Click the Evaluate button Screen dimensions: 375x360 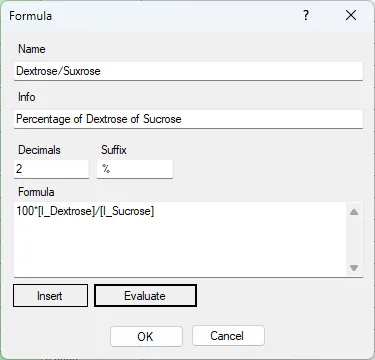coord(145,296)
